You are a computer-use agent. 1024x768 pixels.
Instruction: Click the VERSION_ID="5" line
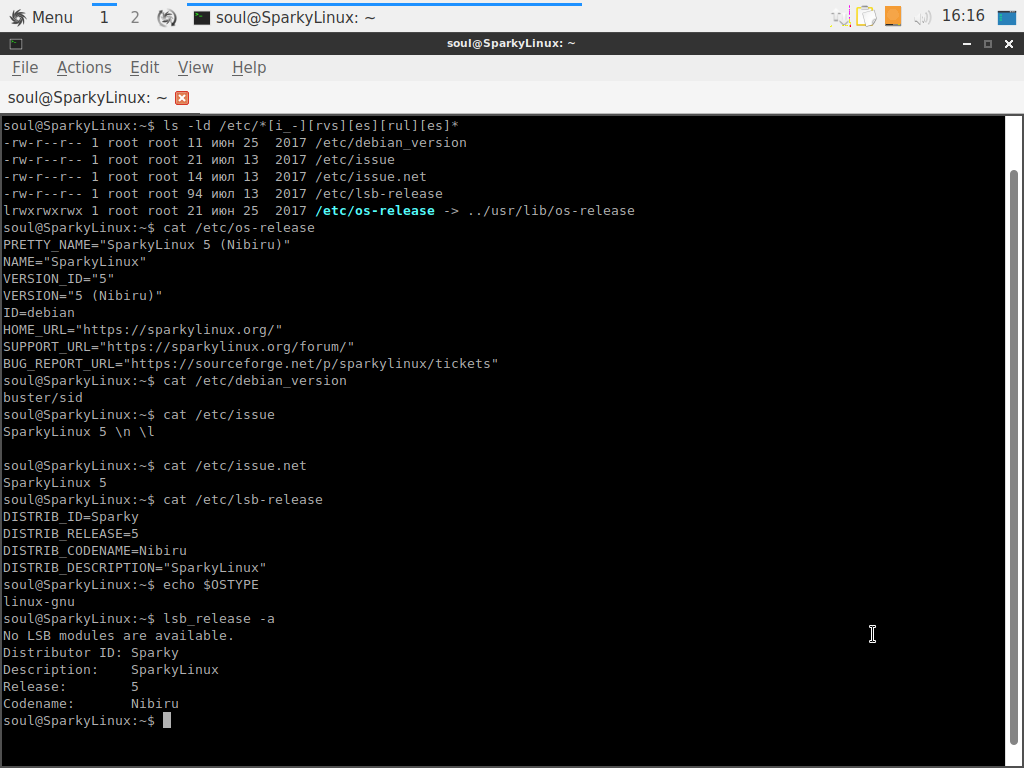point(59,279)
